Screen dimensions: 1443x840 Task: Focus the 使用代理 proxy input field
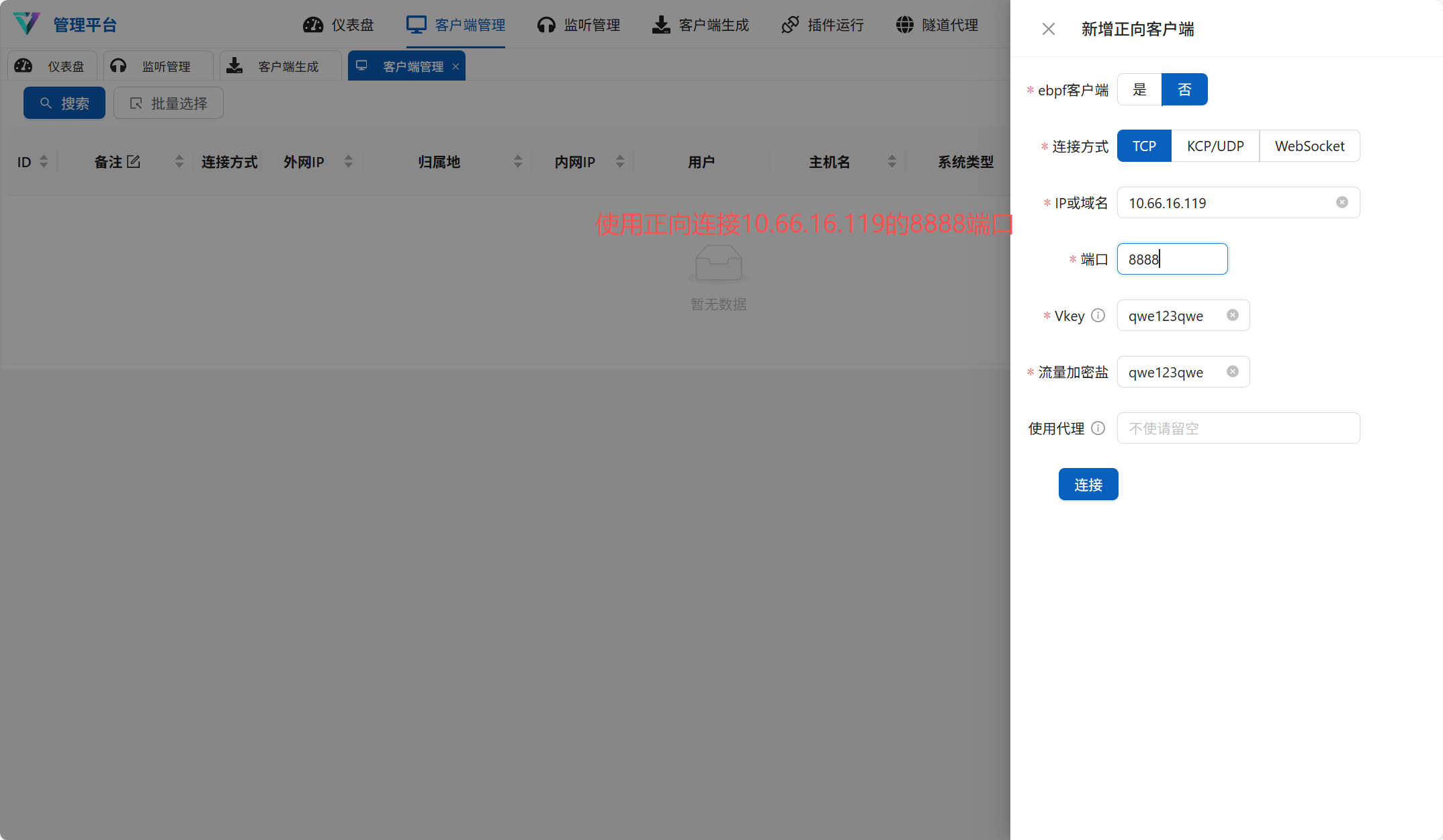pyautogui.click(x=1237, y=428)
